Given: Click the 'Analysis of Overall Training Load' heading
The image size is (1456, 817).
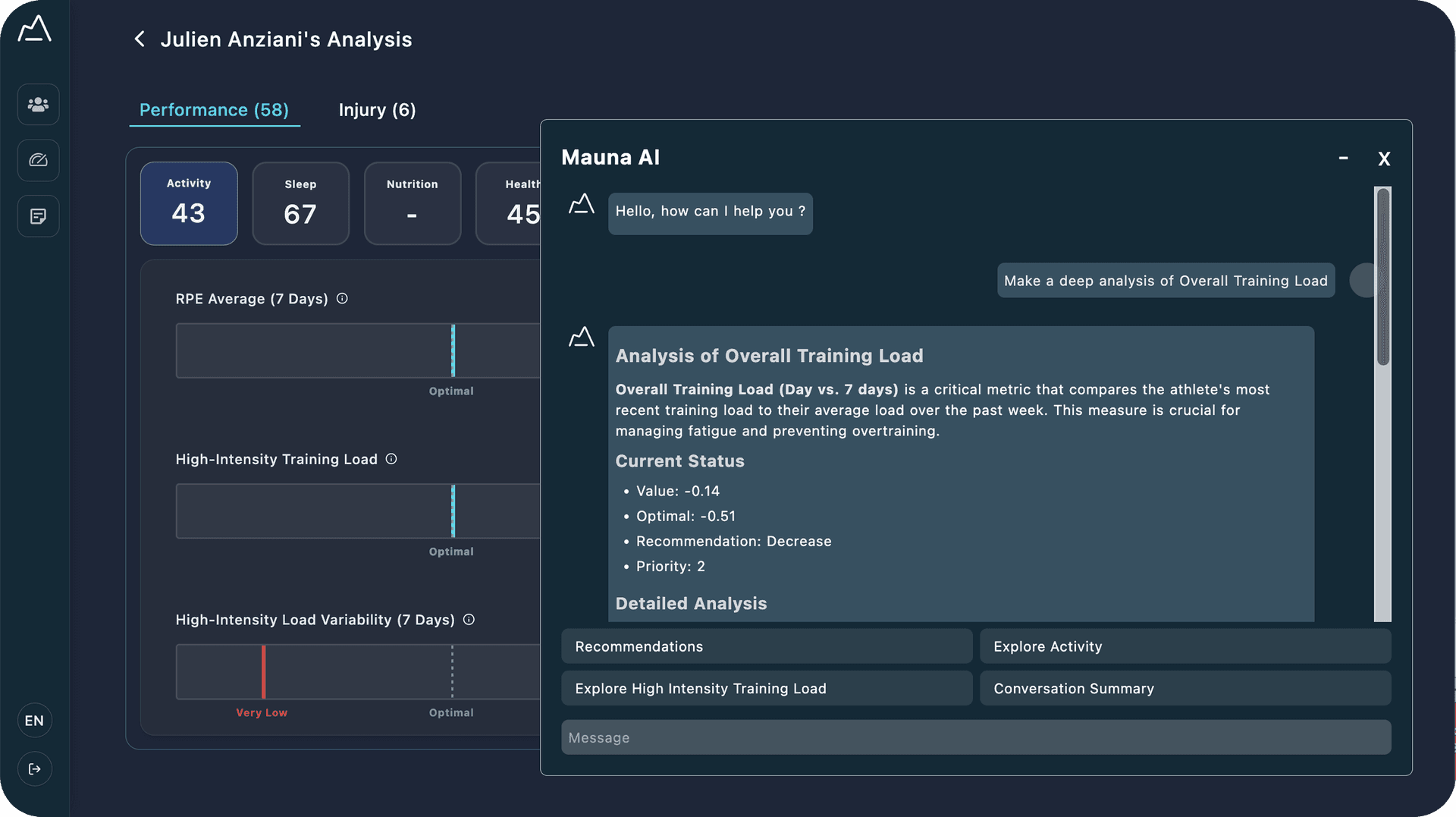Looking at the screenshot, I should tap(769, 356).
